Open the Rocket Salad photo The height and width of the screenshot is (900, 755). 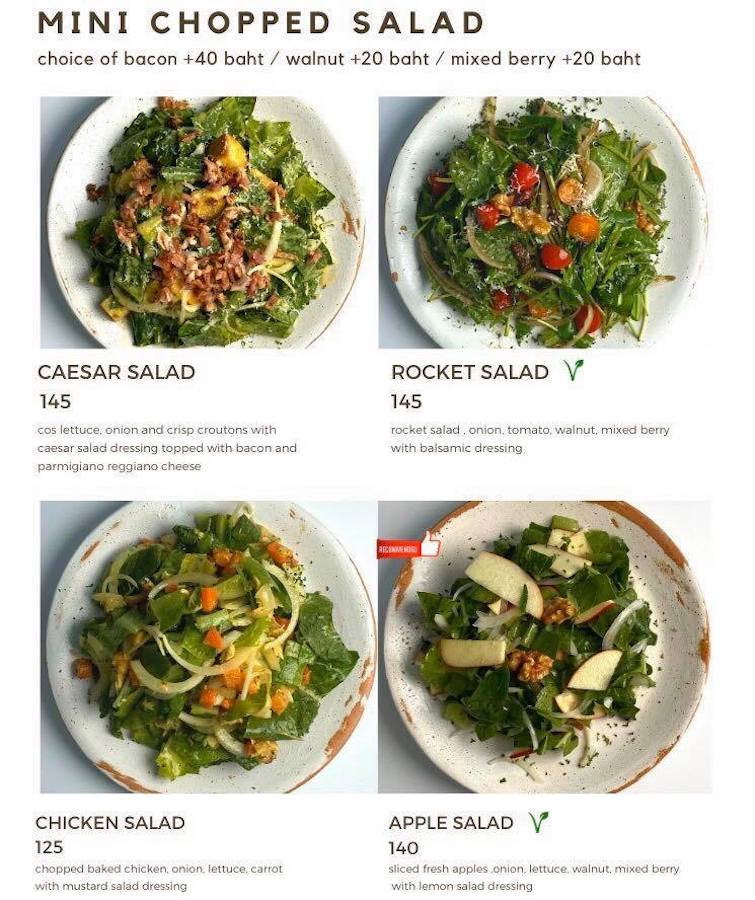click(x=544, y=222)
